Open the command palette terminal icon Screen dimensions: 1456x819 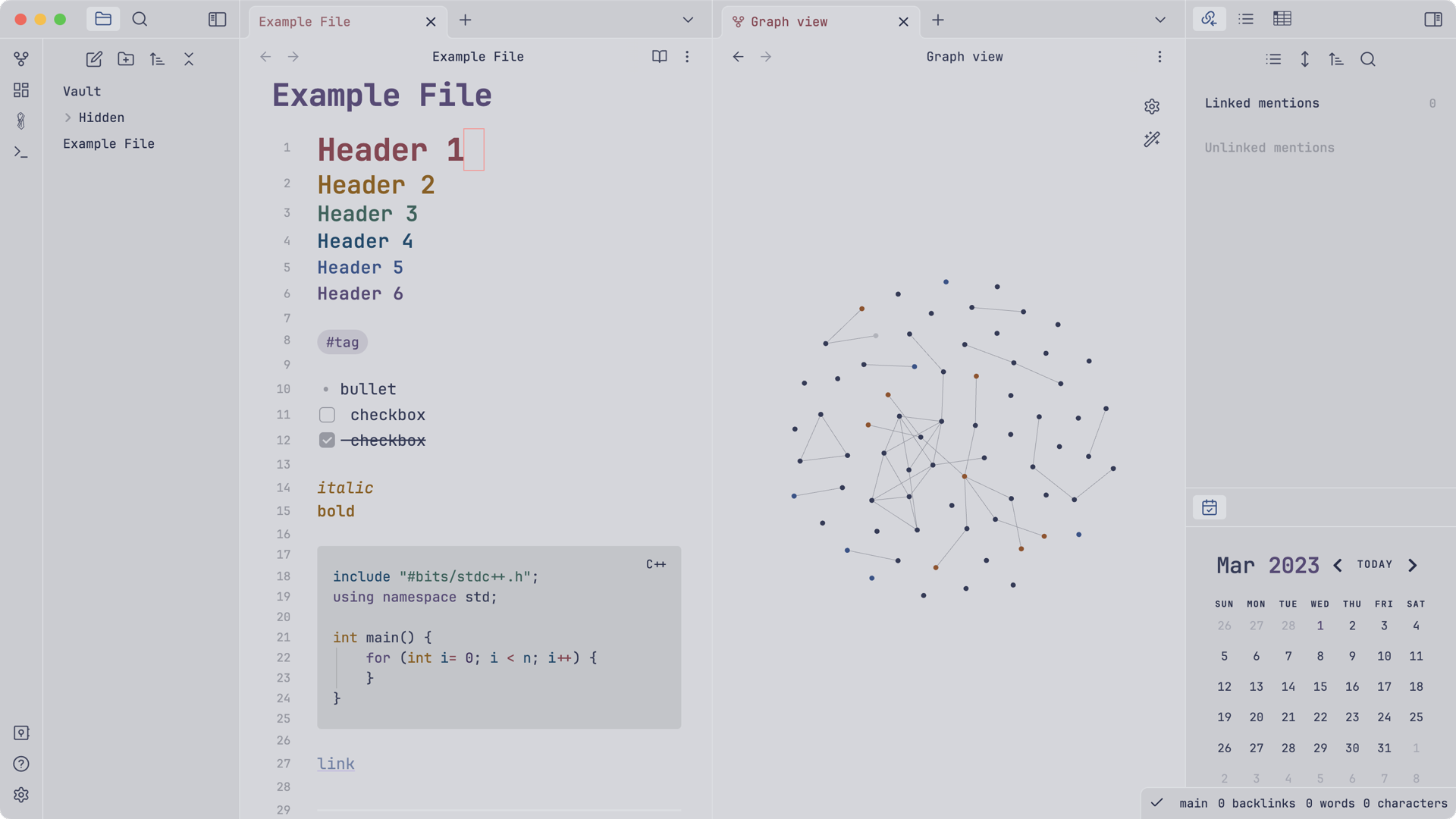click(21, 152)
